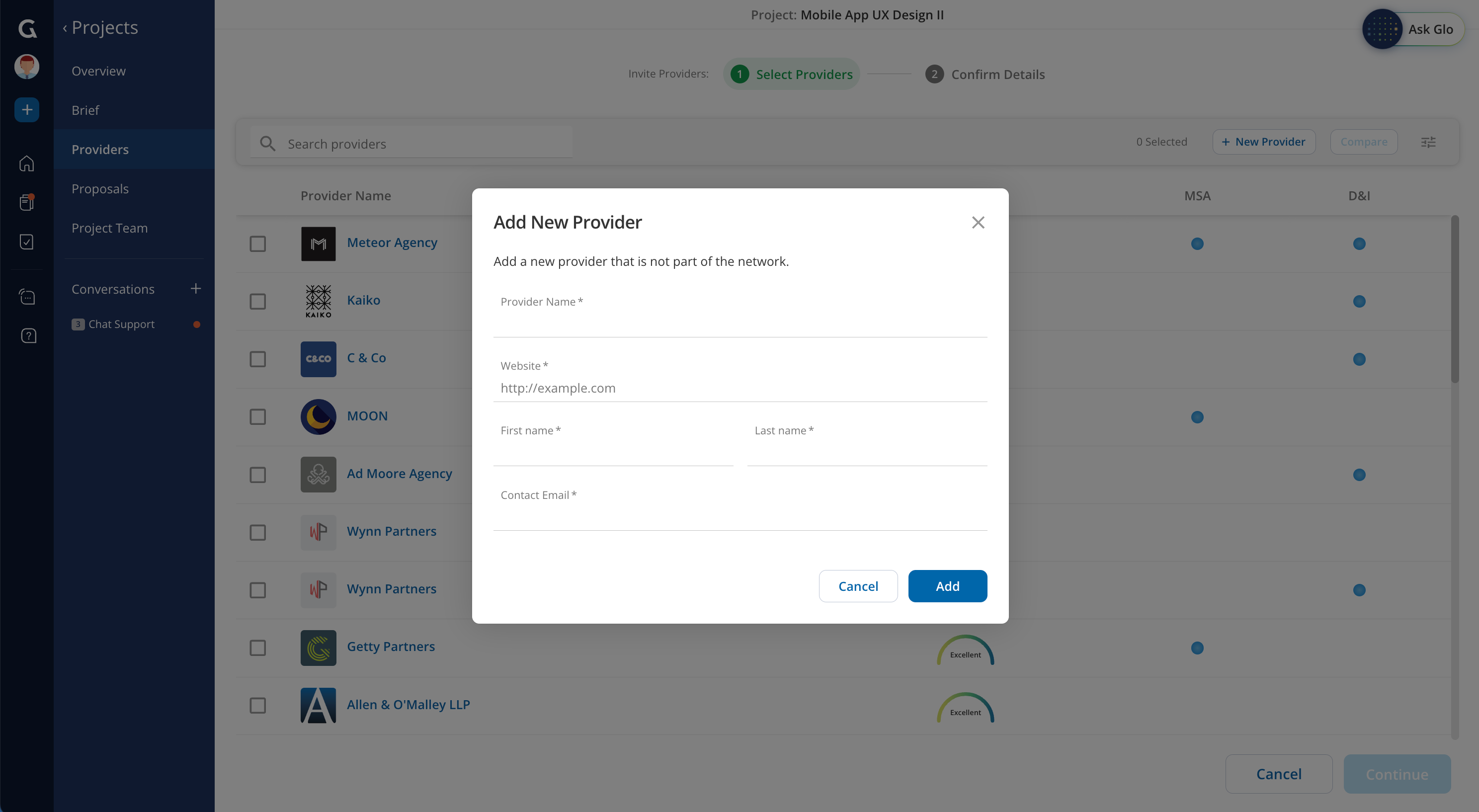This screenshot has width=1479, height=812.
Task: Click the Website input field
Action: pos(739,388)
